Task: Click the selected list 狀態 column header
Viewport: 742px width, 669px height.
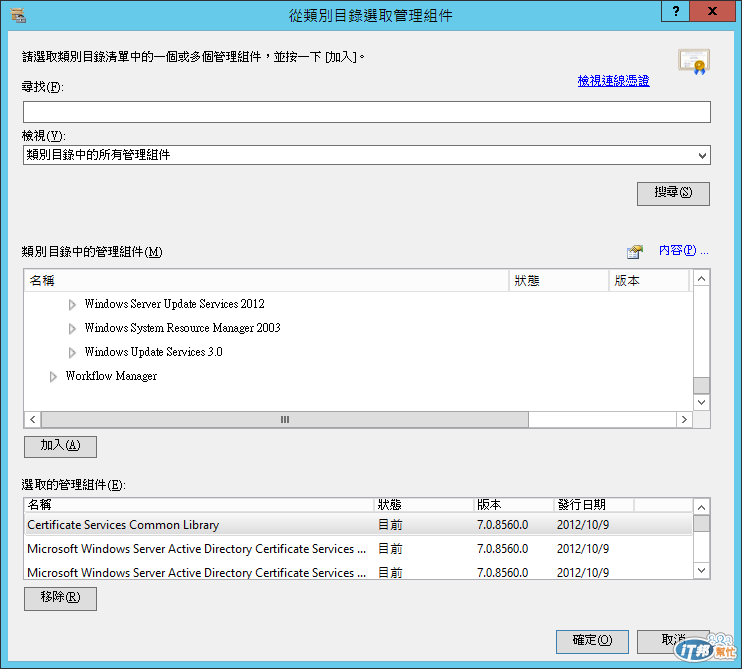Action: click(x=424, y=505)
